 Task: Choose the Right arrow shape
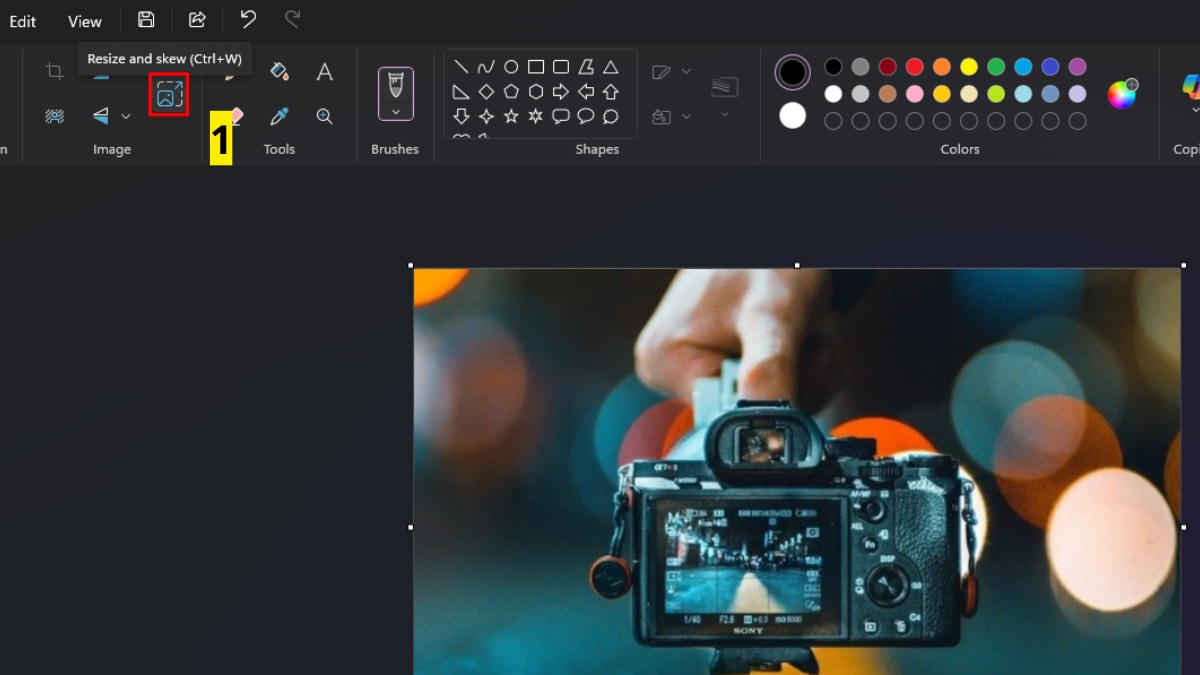561,92
